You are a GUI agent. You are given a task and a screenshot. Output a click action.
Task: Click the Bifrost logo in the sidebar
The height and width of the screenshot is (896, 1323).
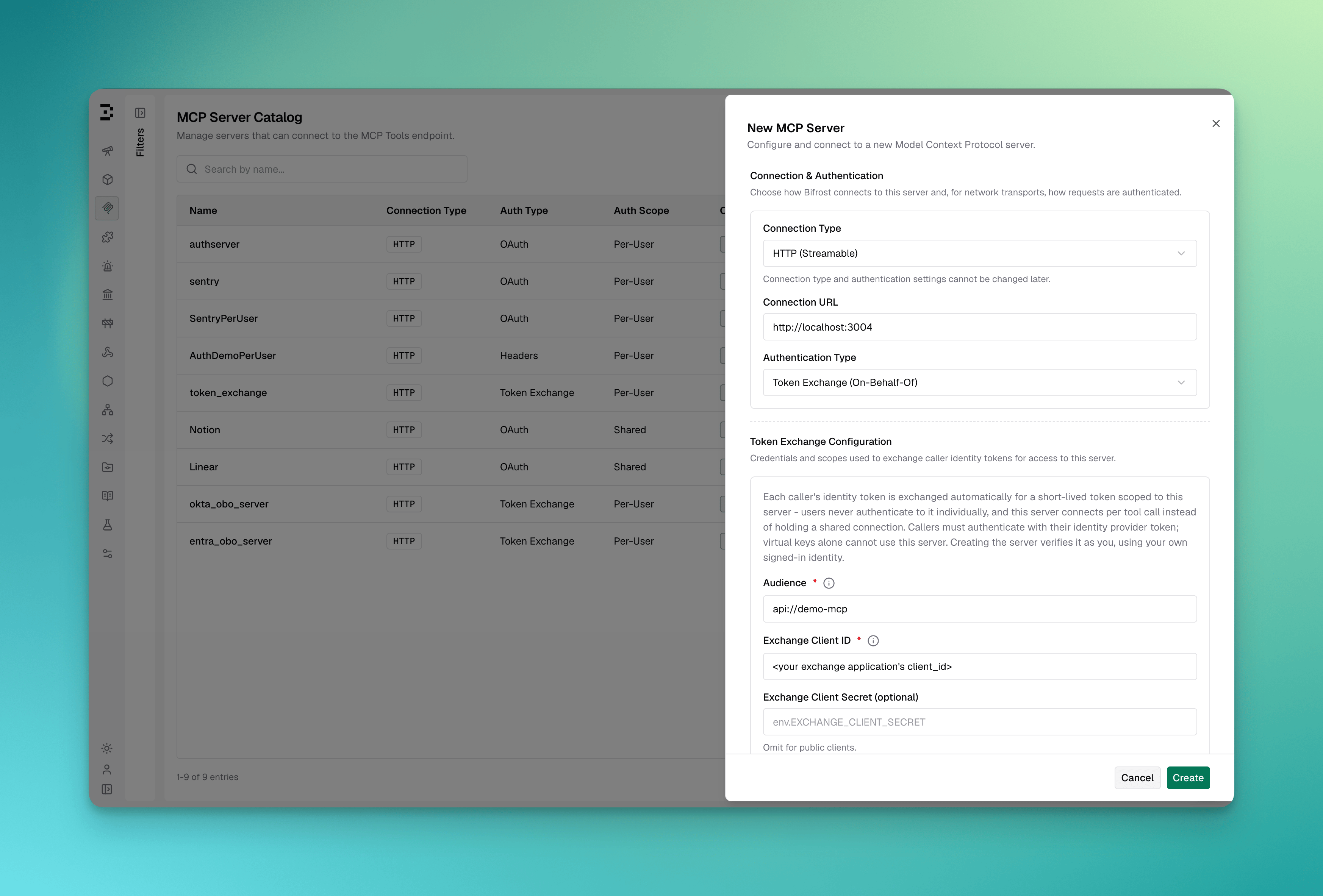click(106, 112)
